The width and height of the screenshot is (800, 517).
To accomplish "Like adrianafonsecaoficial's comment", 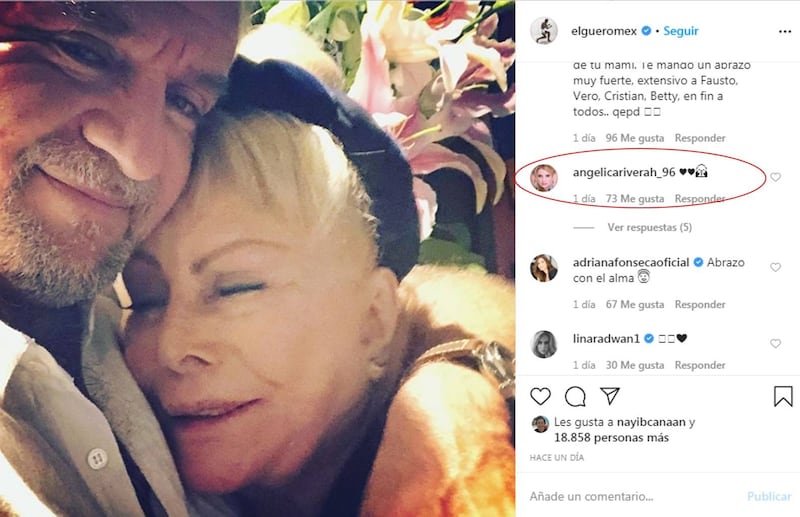I will point(776,267).
